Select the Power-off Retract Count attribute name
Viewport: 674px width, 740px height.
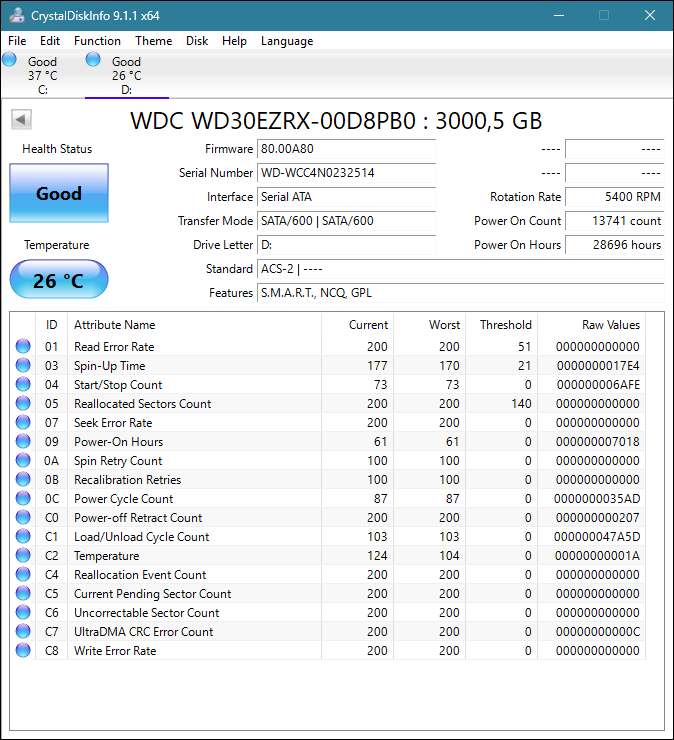tap(138, 518)
